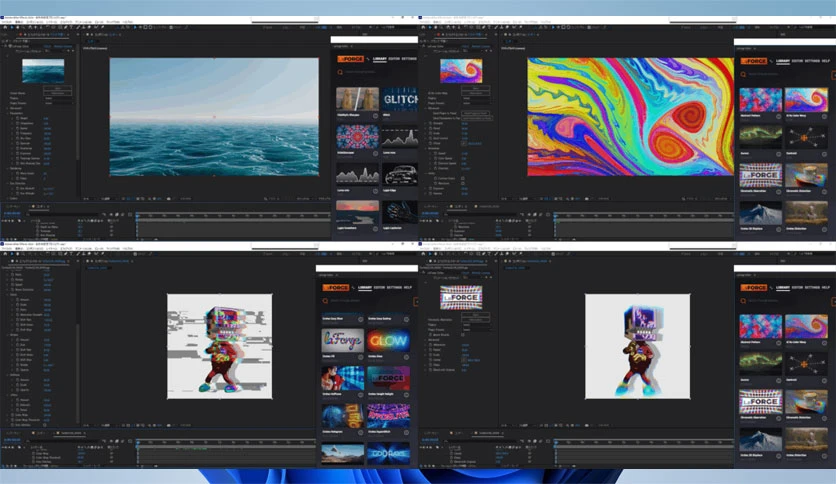836x484 pixels.
Task: Click the circle icon under the coffee cup preset in the swirl window
Action: (824, 191)
